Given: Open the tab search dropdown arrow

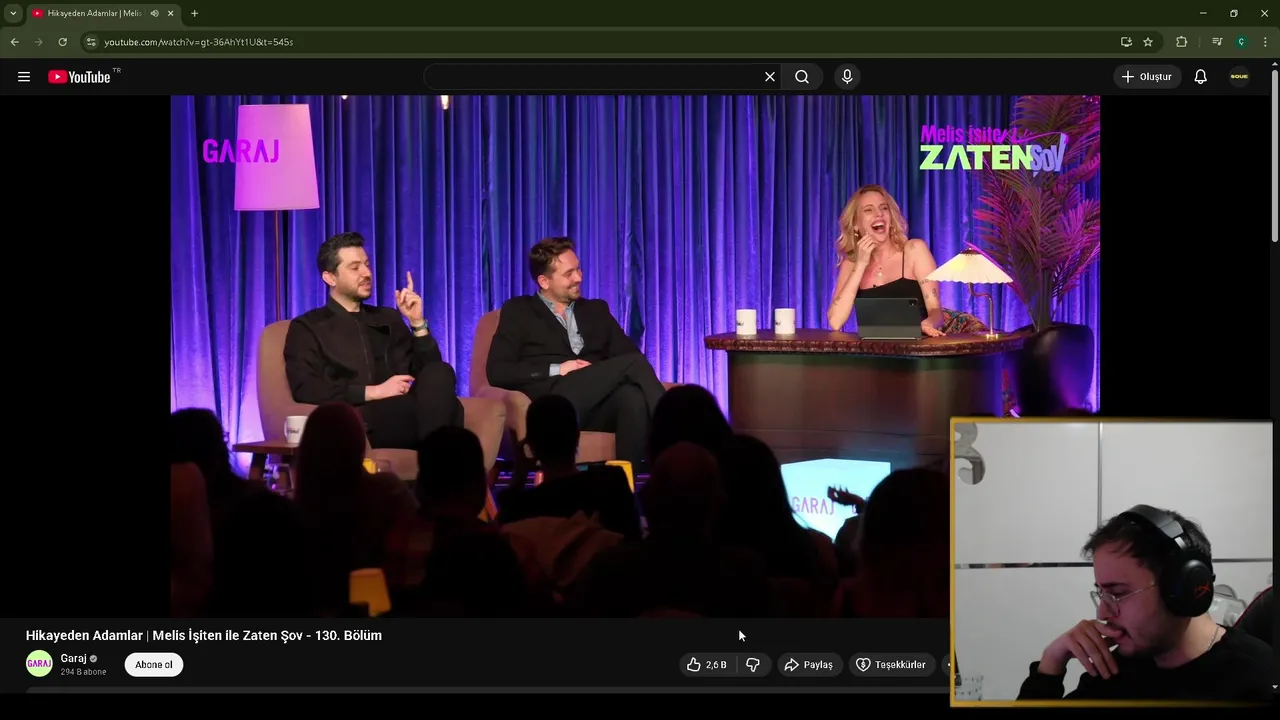Looking at the screenshot, I should point(13,13).
